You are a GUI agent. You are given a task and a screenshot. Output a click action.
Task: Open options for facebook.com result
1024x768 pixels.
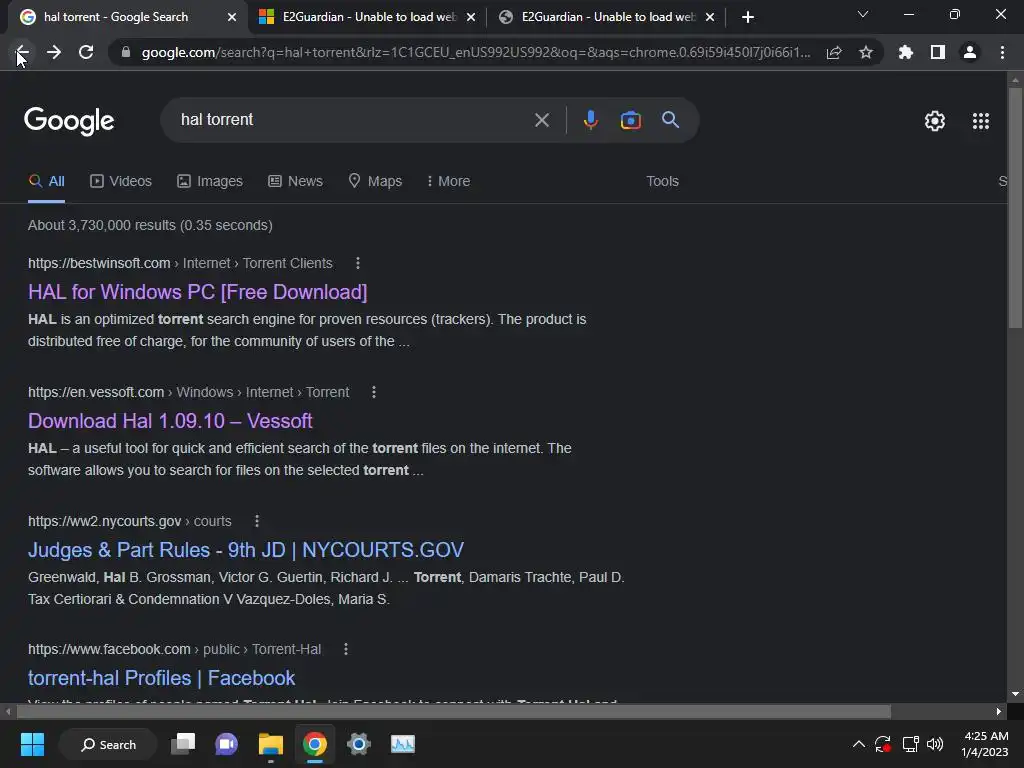(x=345, y=649)
